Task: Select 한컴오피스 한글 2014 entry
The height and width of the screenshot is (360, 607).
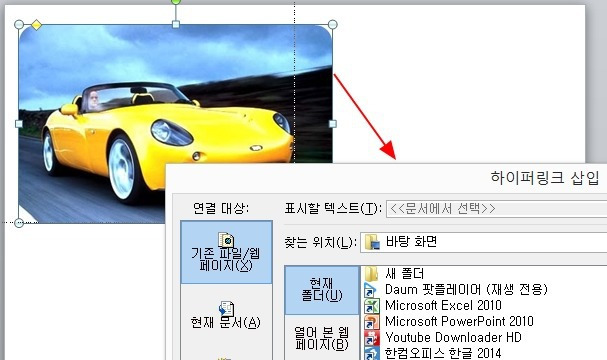Action: [x=443, y=353]
